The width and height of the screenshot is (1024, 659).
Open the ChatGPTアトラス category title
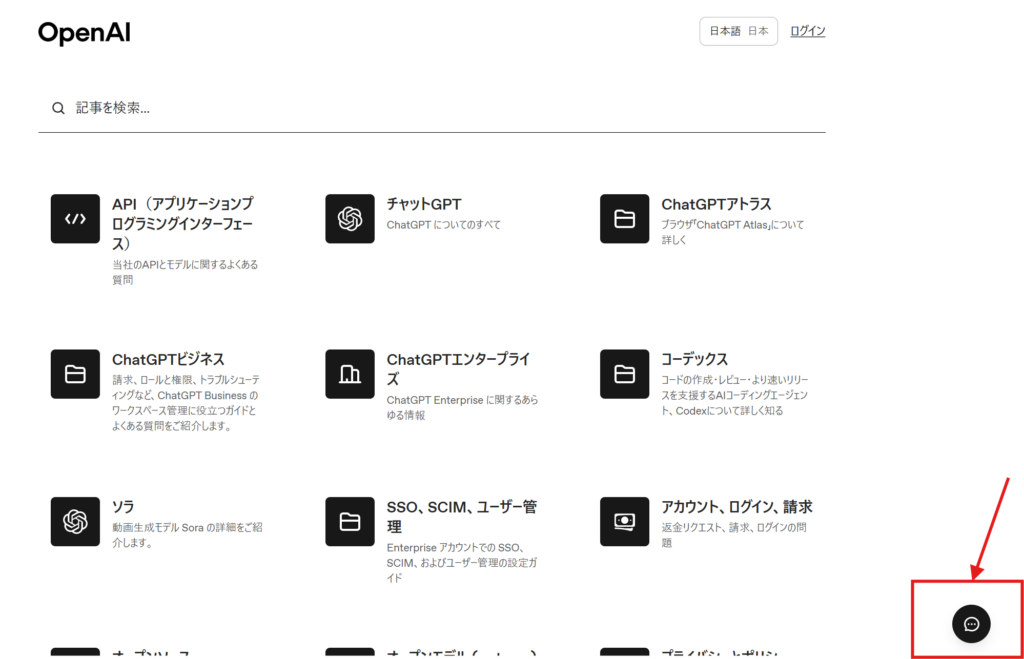tap(716, 204)
